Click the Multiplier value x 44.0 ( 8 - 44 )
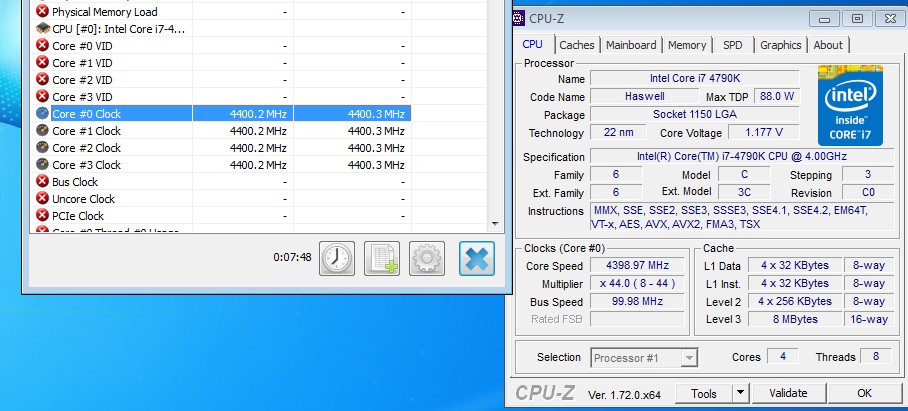 point(637,283)
